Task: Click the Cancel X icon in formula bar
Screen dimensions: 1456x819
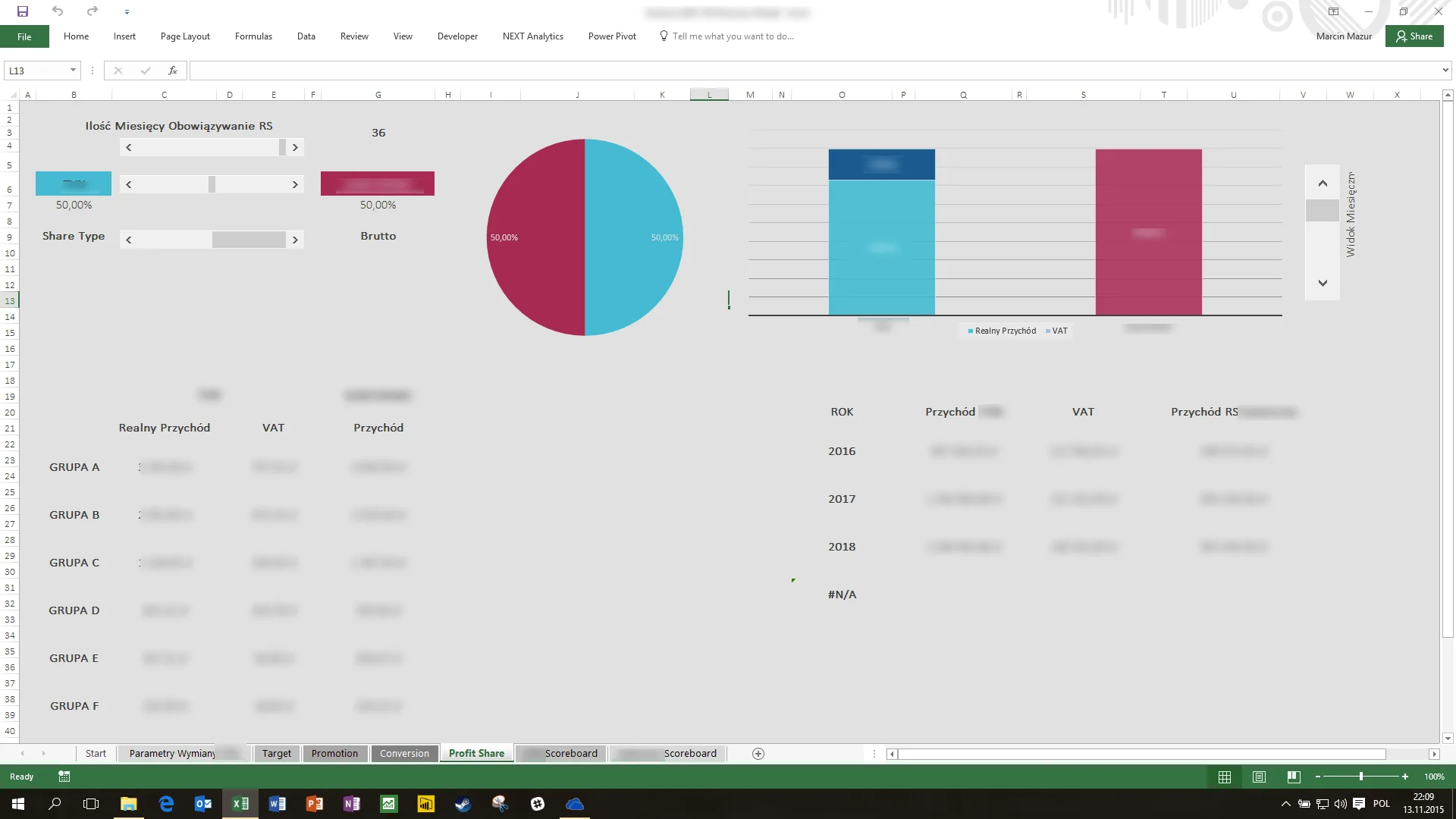Action: (118, 71)
